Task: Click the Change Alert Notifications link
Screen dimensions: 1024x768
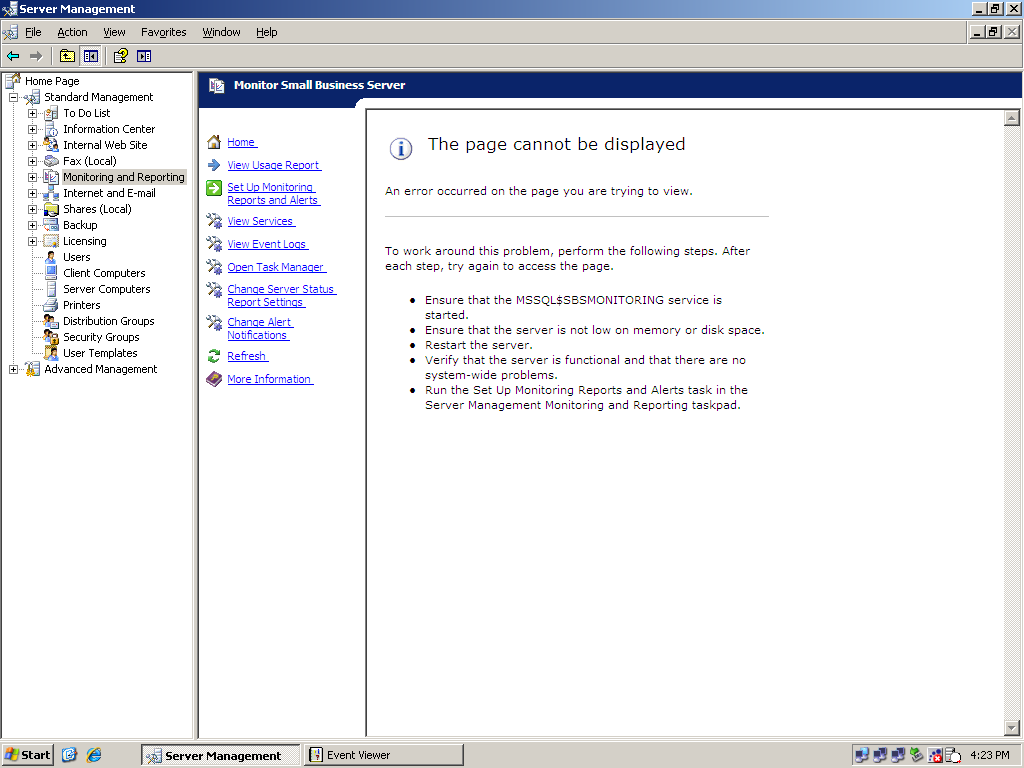Action: point(260,328)
